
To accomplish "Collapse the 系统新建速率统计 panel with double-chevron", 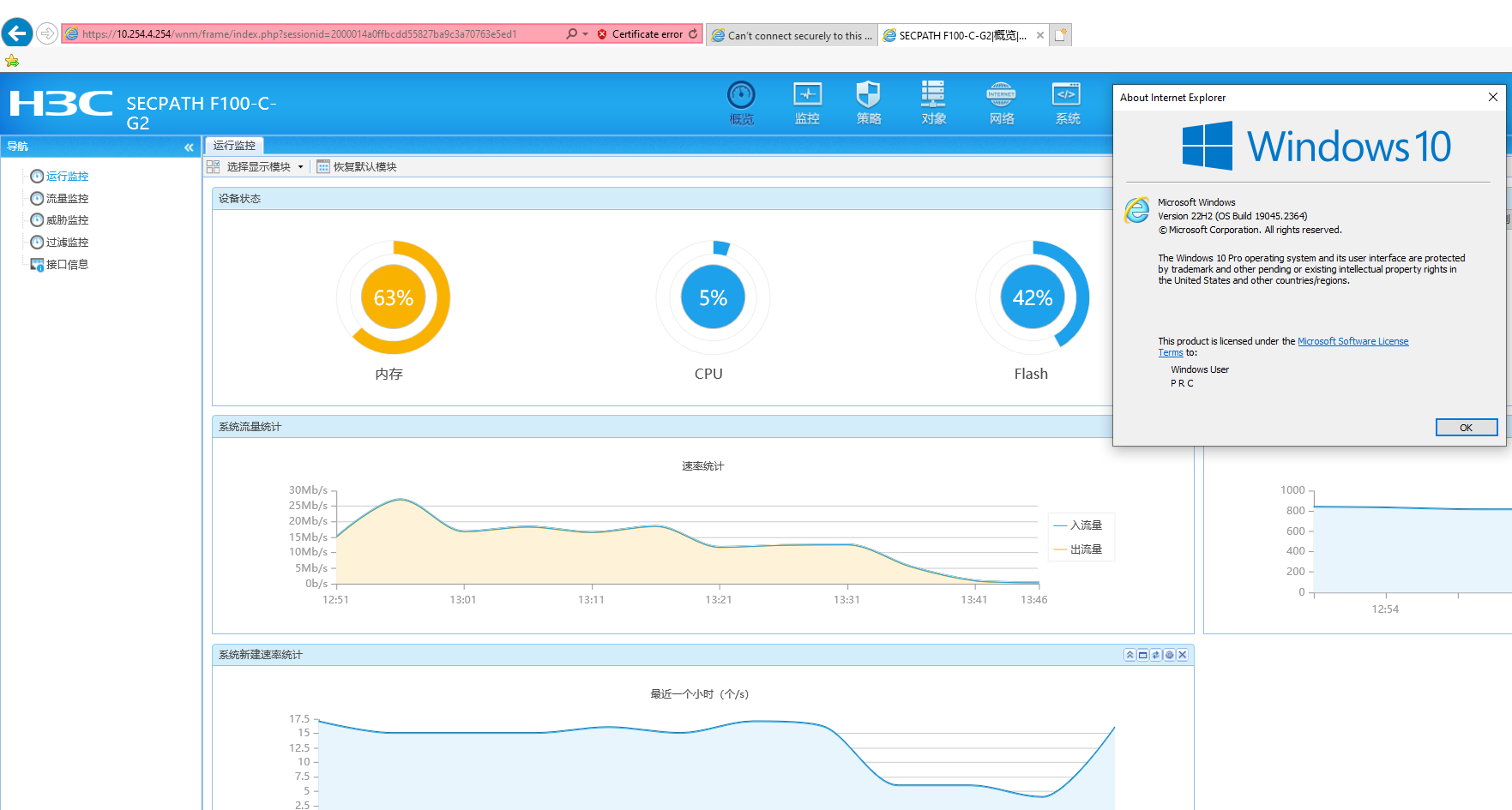I will click(x=1130, y=655).
